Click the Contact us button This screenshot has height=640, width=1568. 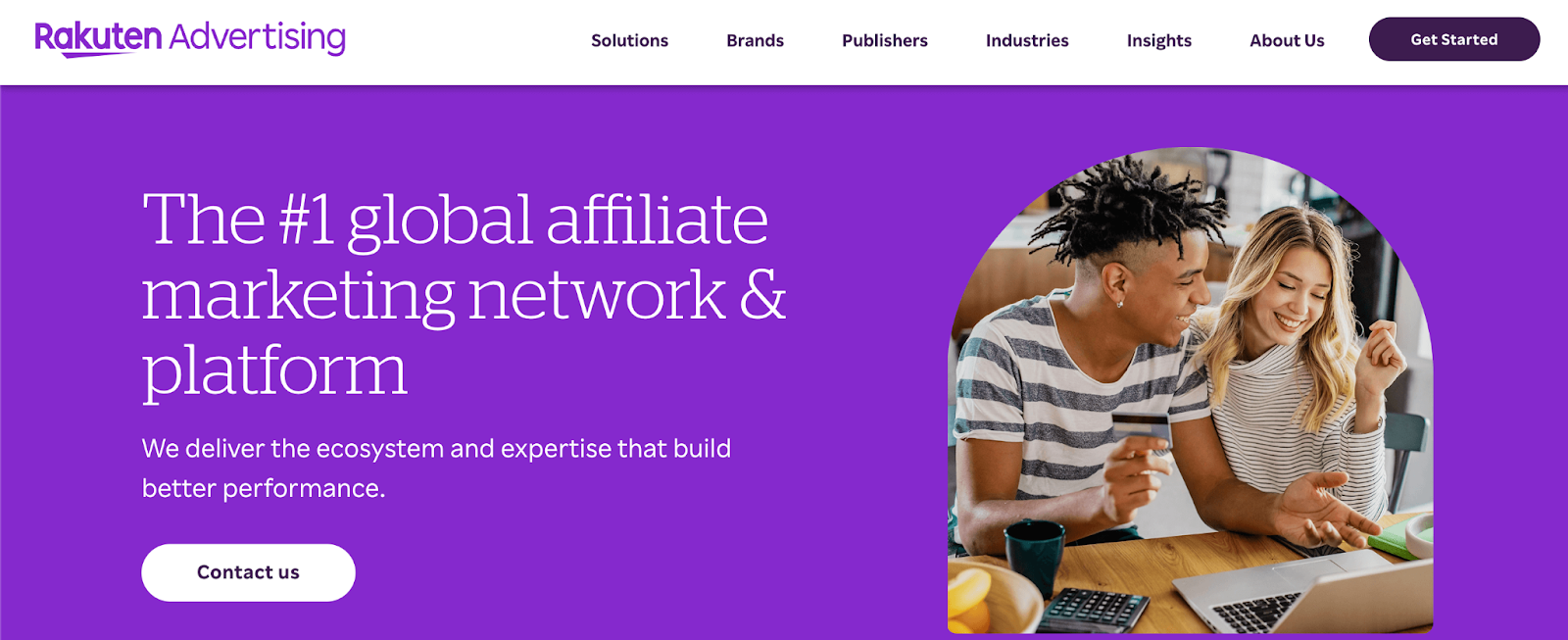[x=248, y=572]
